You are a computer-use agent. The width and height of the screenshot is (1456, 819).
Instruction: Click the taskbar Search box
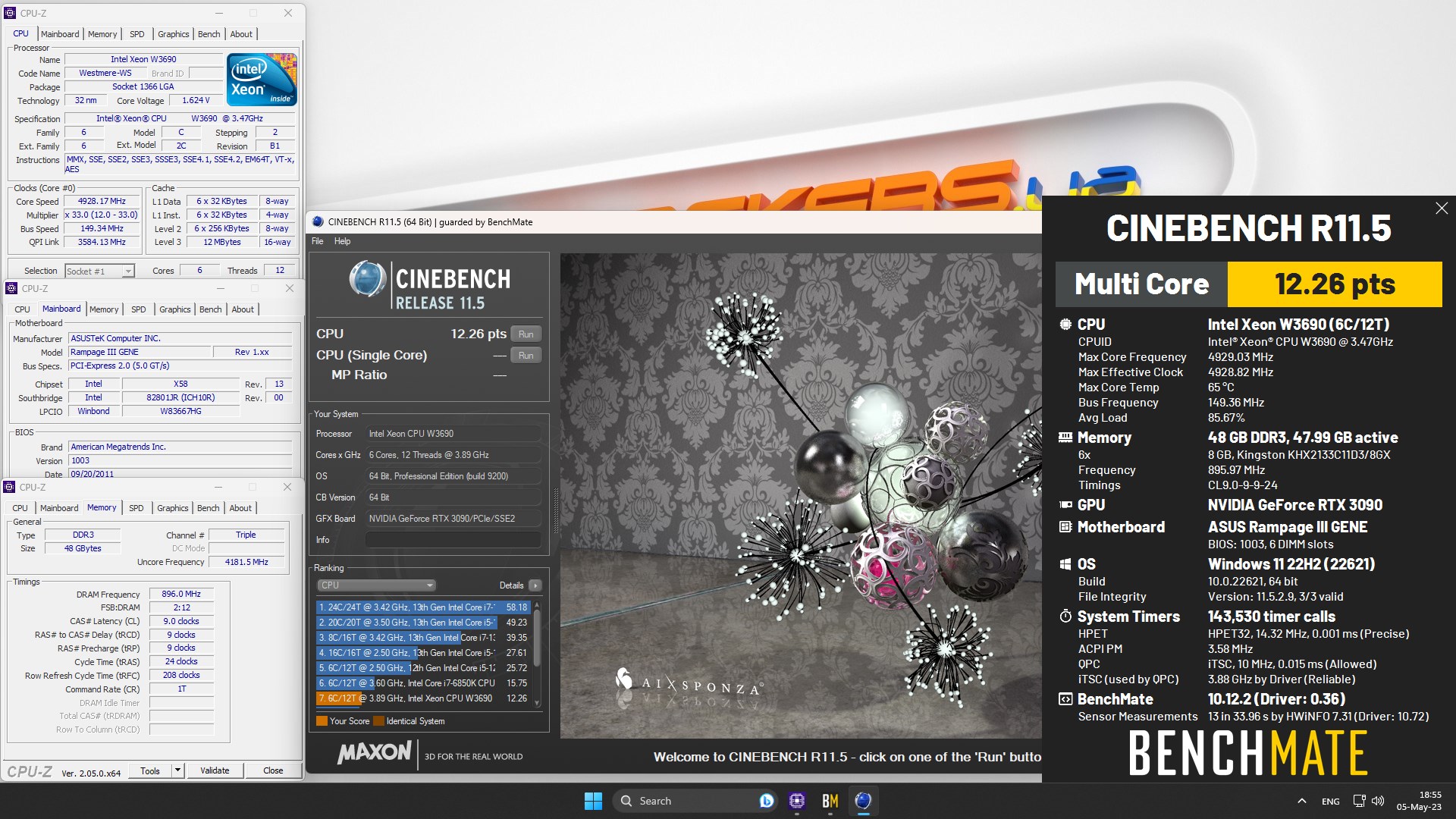click(x=694, y=801)
